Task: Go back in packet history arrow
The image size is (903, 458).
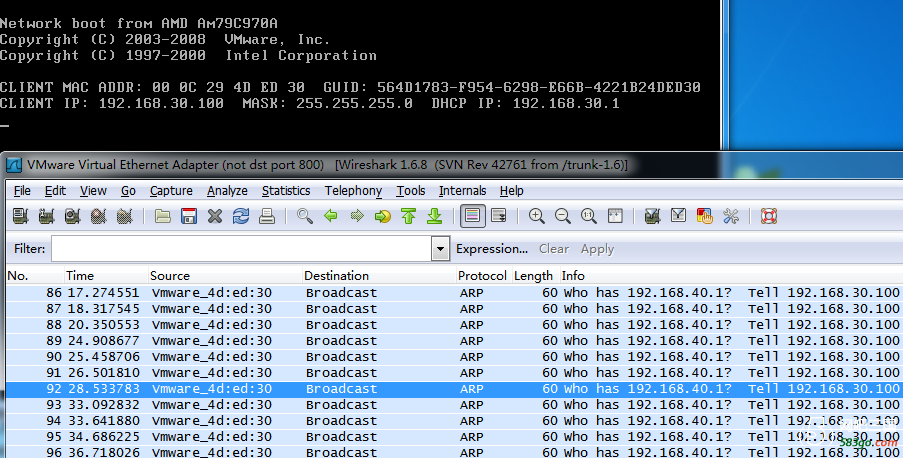Action: point(331,216)
